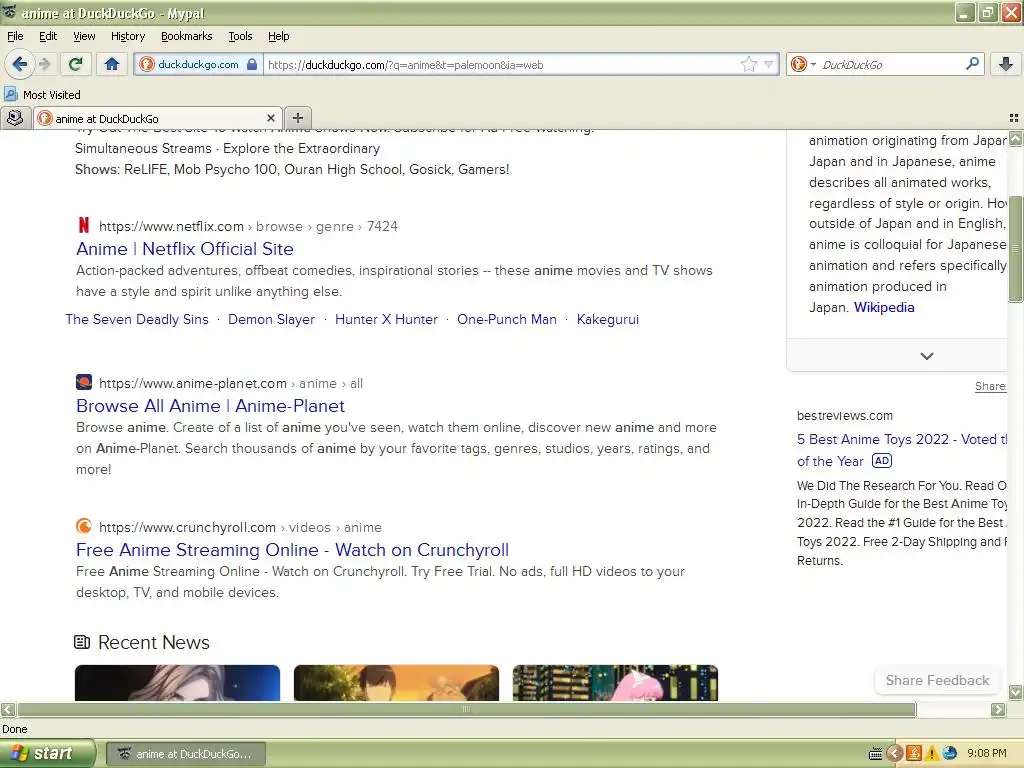
Task: Click the Anime-Planet favicon icon
Action: (x=84, y=382)
